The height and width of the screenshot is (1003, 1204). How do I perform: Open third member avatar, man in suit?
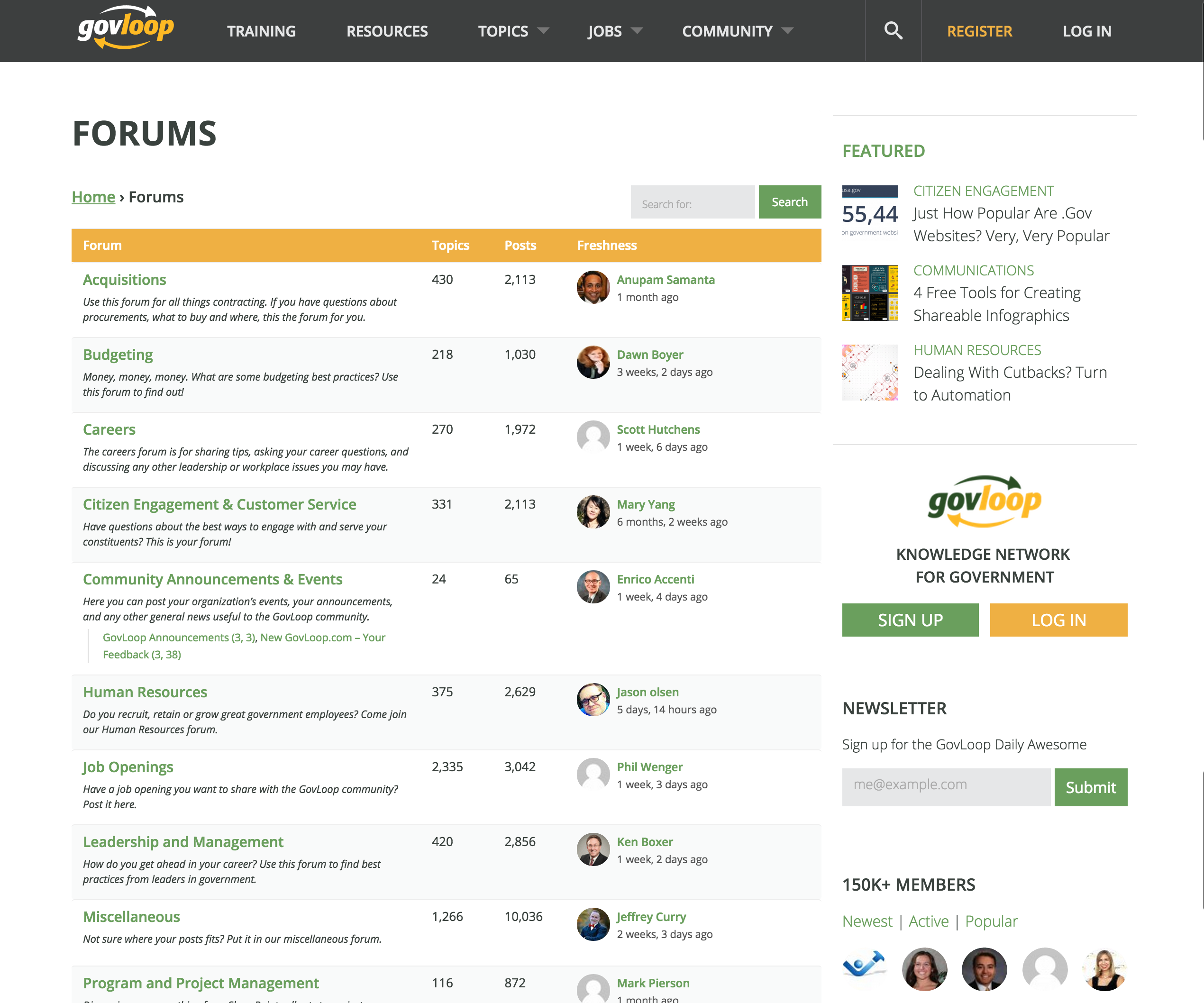pyautogui.click(x=985, y=969)
